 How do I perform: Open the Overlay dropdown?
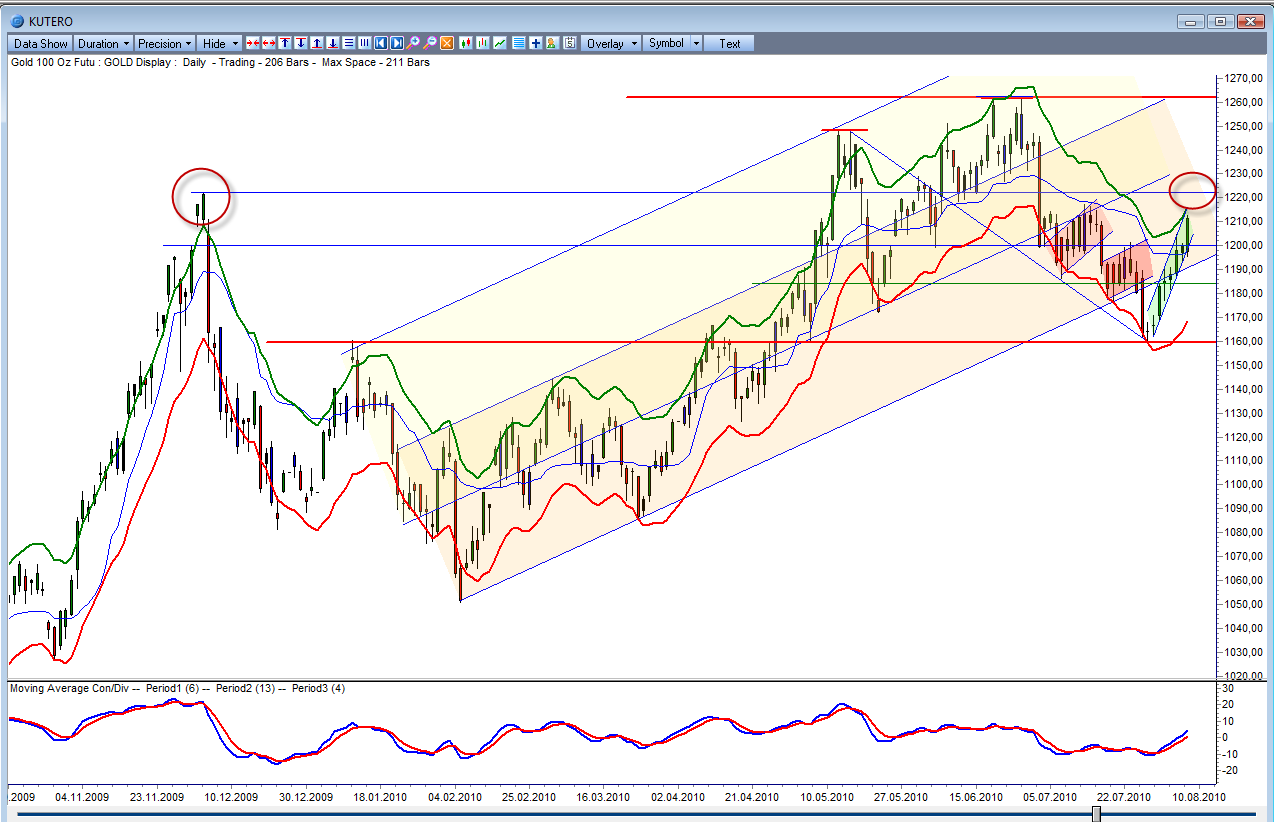click(611, 43)
